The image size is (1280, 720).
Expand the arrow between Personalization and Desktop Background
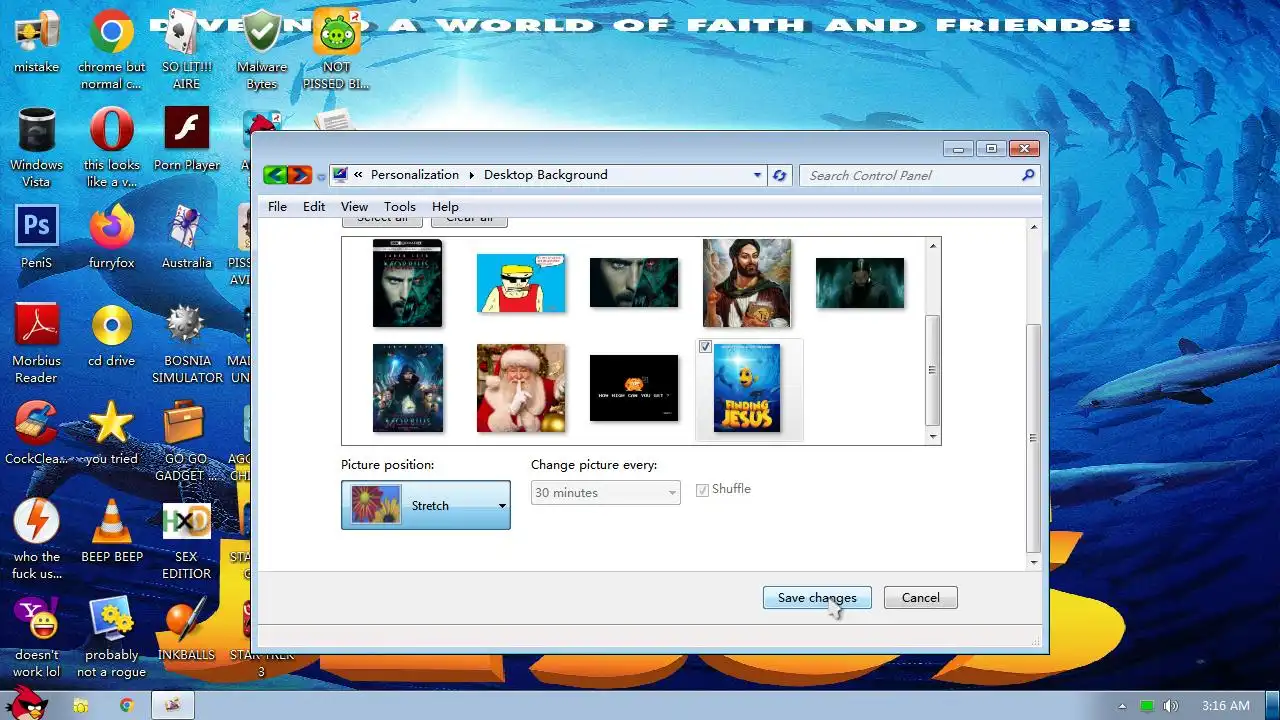[471, 175]
